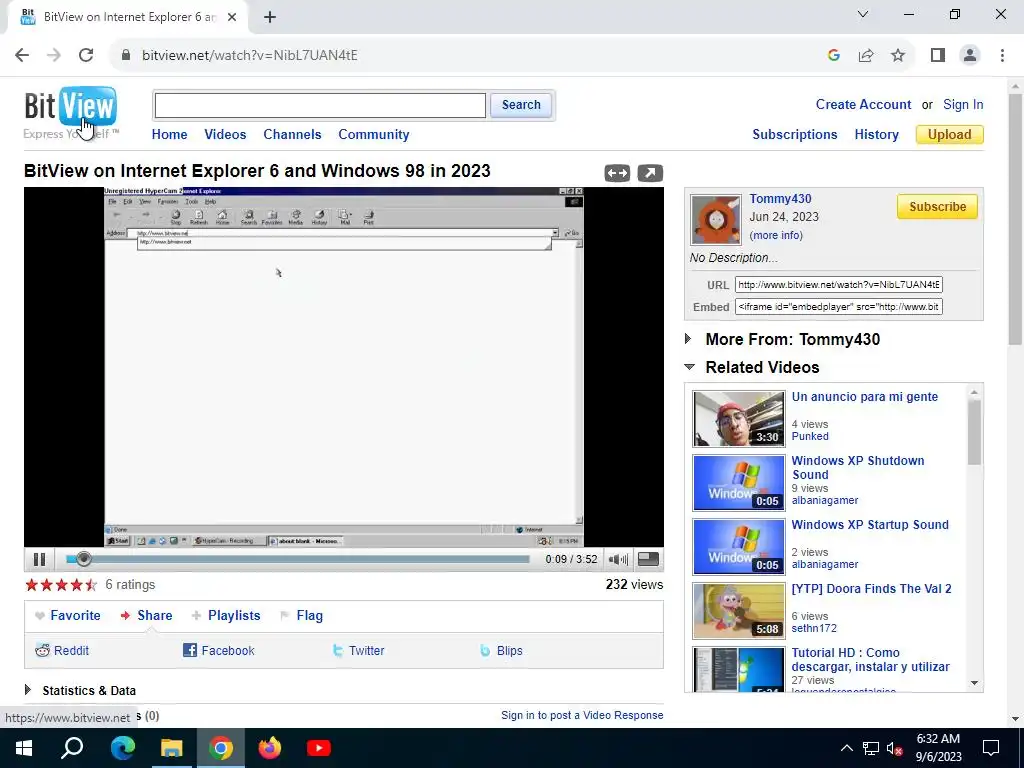Screen dimensions: 1024x768
Task: Open the Channels menu item
Action: 292,135
